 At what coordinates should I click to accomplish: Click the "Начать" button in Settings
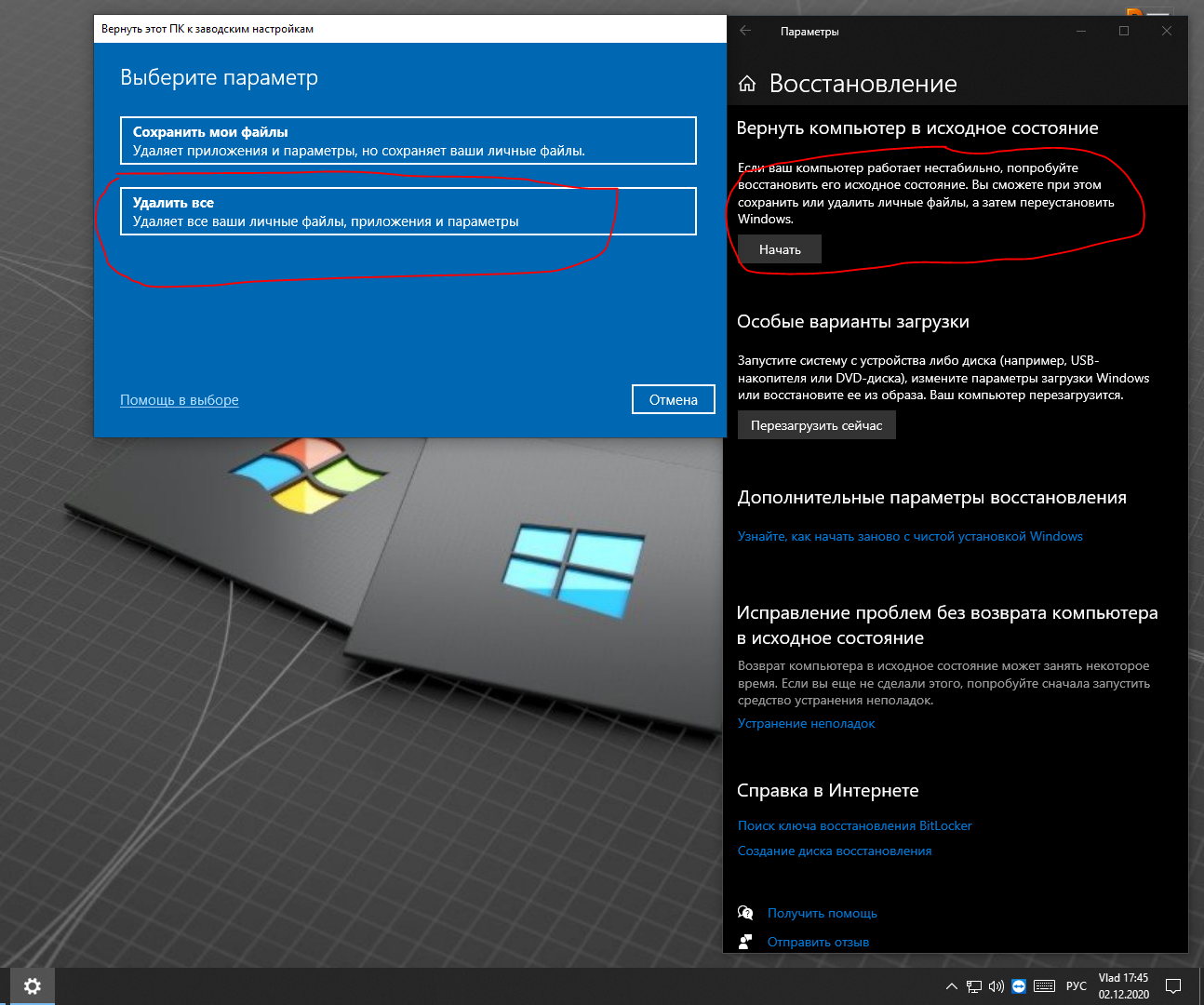pos(780,249)
